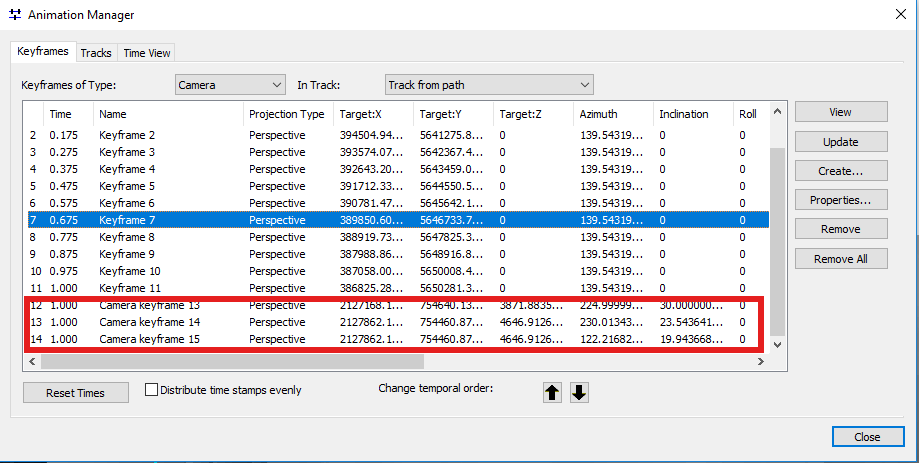Click the vertical scrollbar thumb
This screenshot has width=919, height=463.
click(777, 241)
